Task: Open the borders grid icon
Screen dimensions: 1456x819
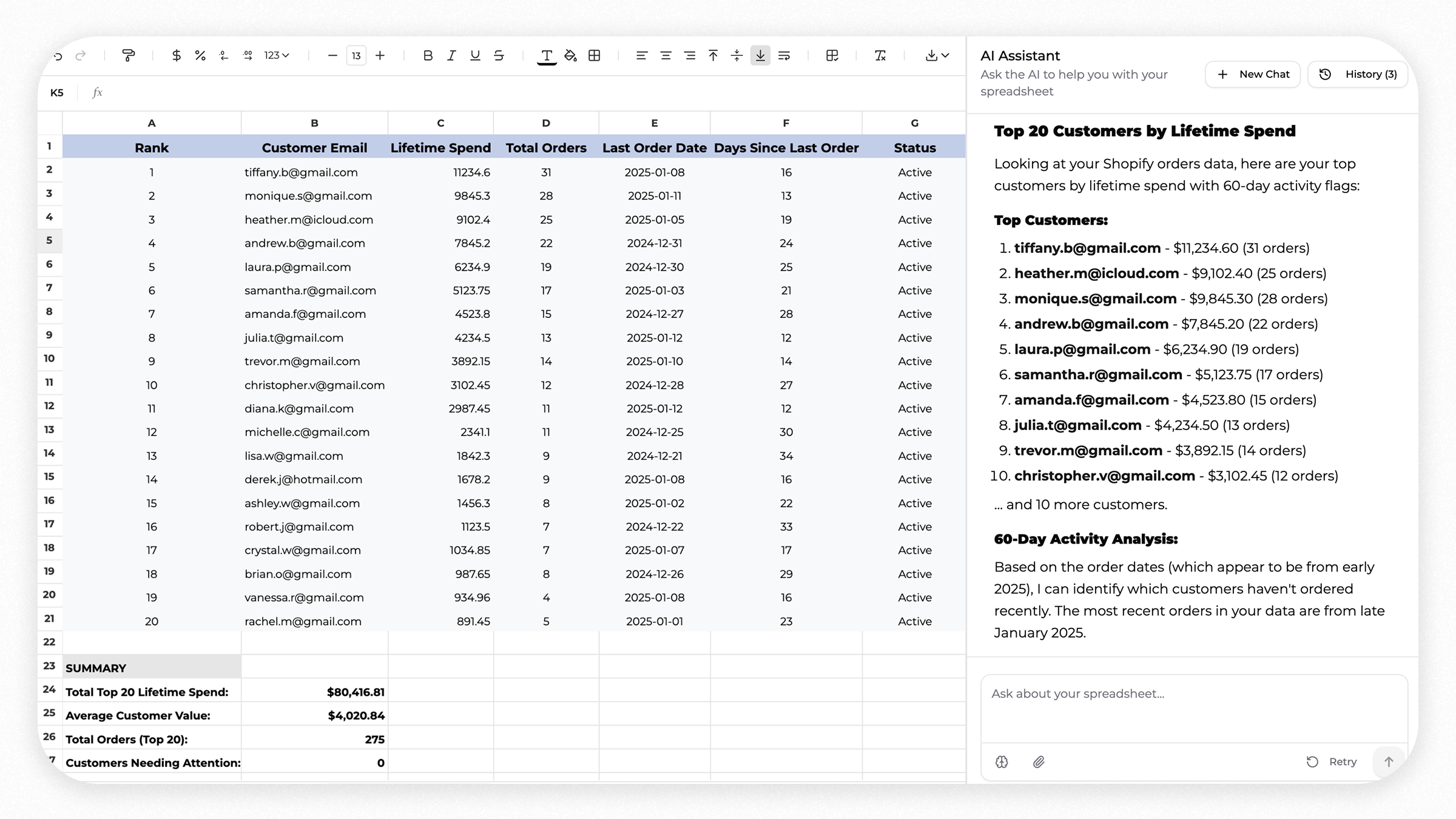Action: (x=595, y=56)
